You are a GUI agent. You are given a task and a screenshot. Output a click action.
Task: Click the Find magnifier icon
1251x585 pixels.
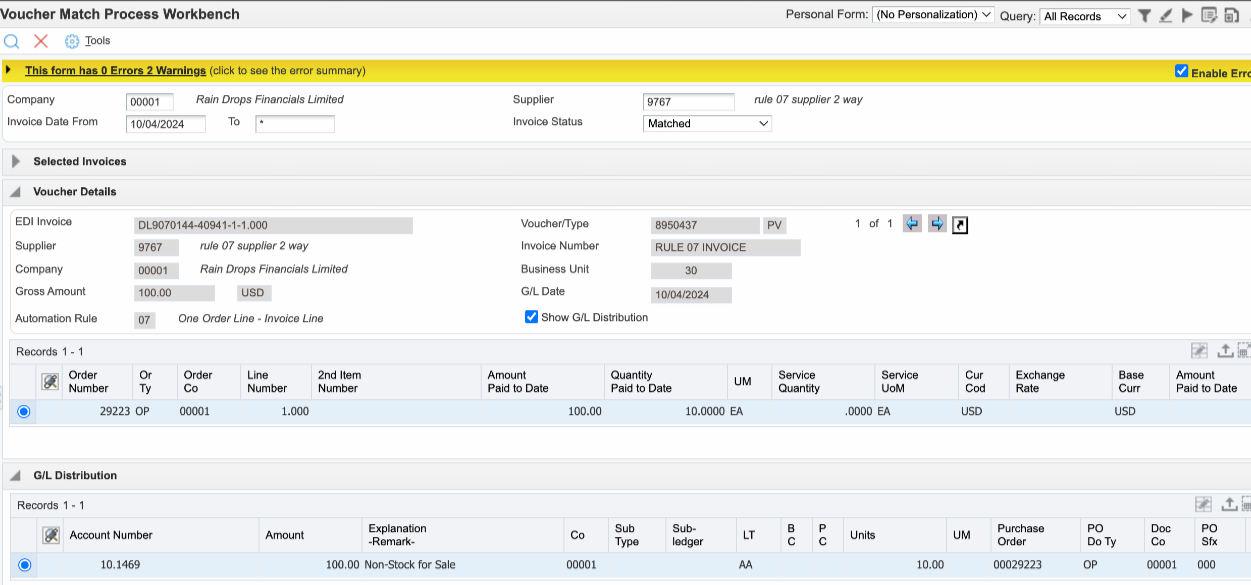(x=12, y=41)
